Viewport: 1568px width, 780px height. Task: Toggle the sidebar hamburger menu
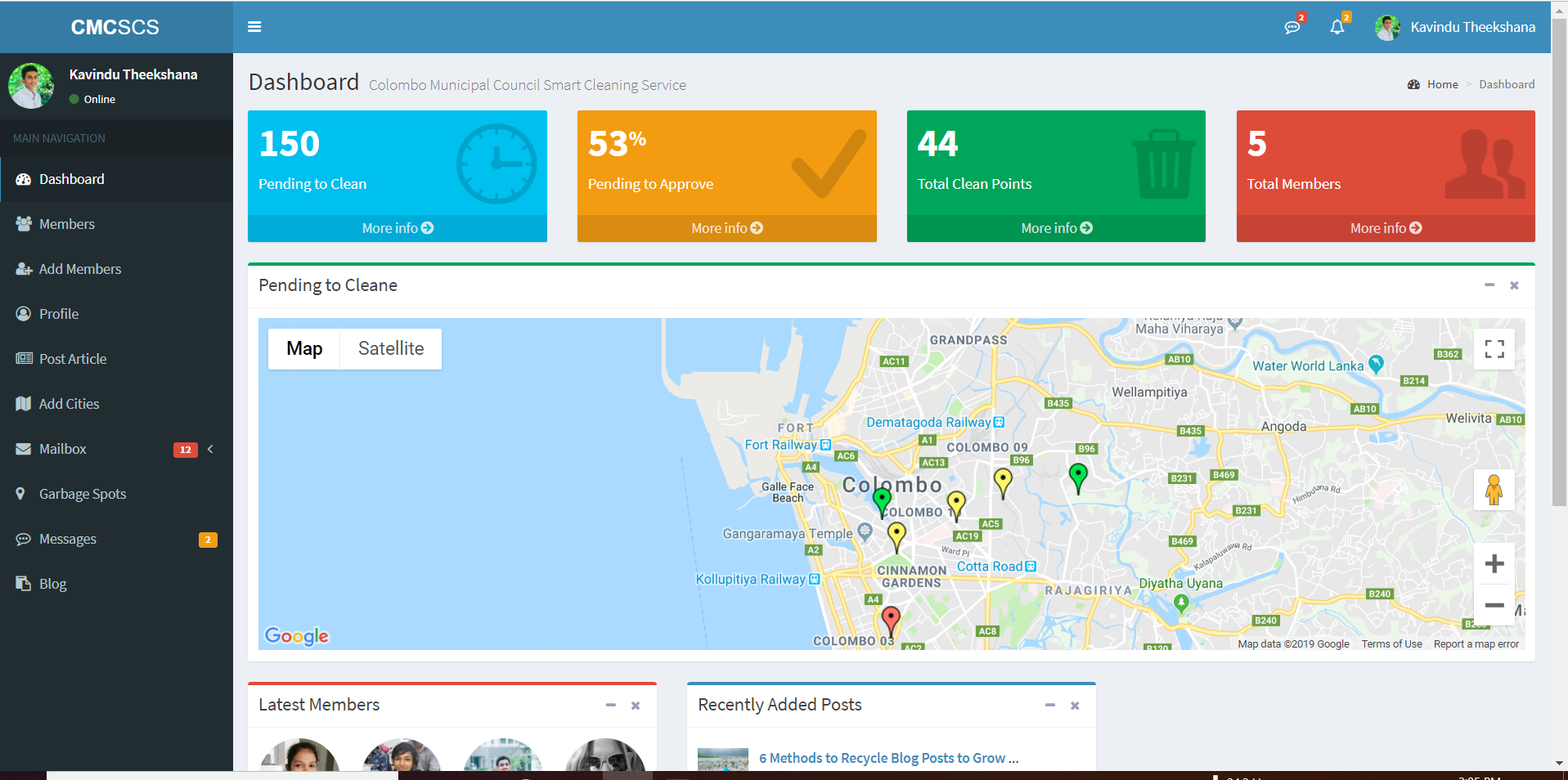click(254, 27)
